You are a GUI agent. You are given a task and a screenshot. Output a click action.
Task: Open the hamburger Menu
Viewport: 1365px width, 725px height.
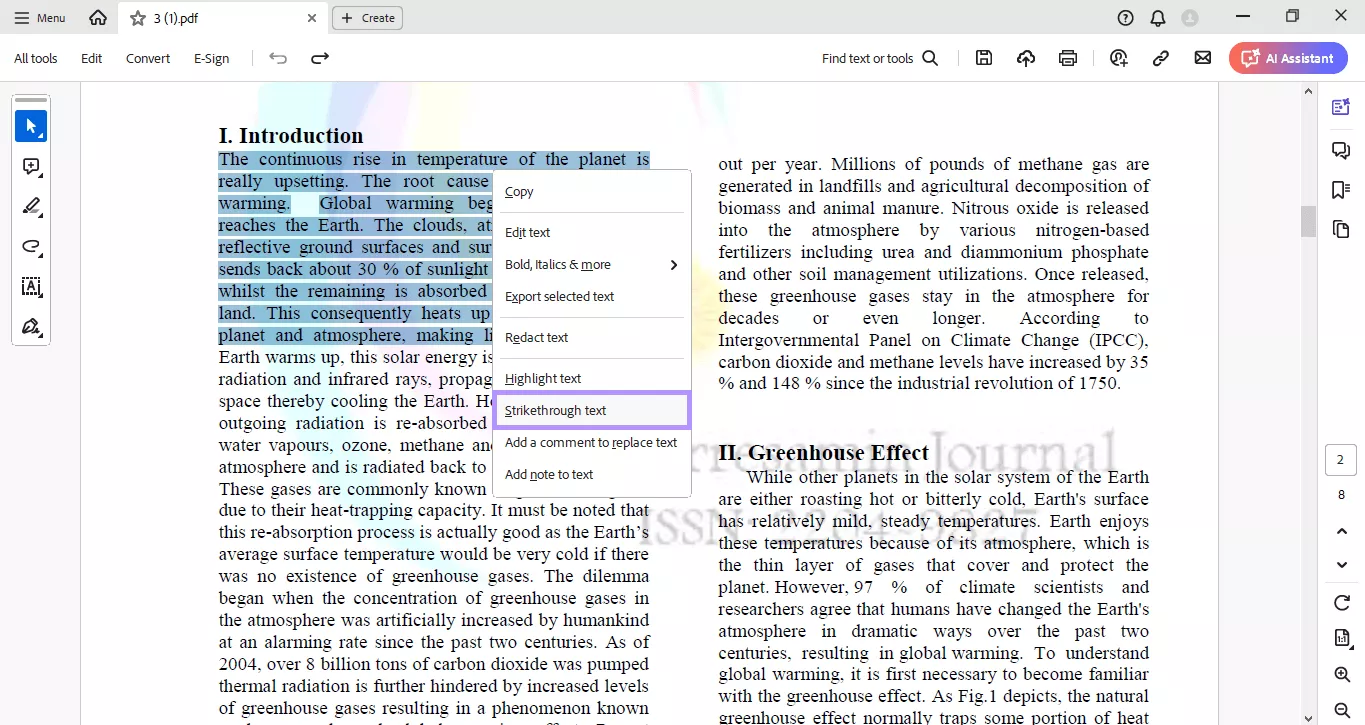(39, 17)
